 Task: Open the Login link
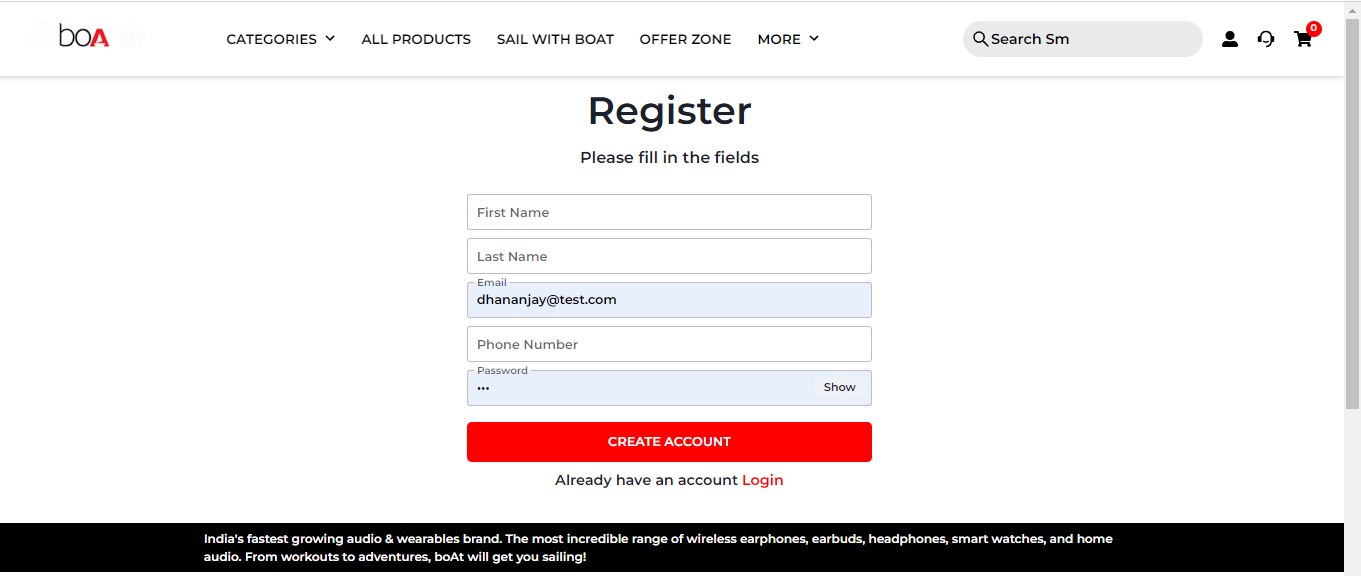762,480
